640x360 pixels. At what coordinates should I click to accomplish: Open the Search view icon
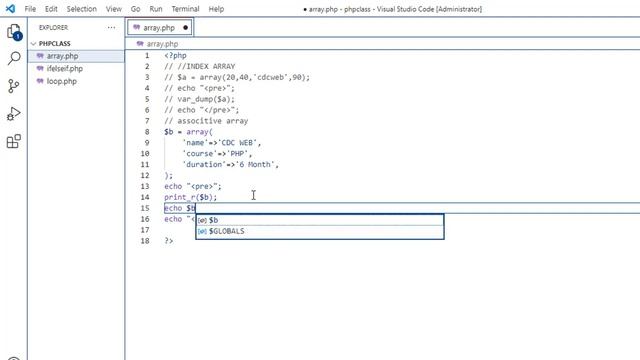14,58
